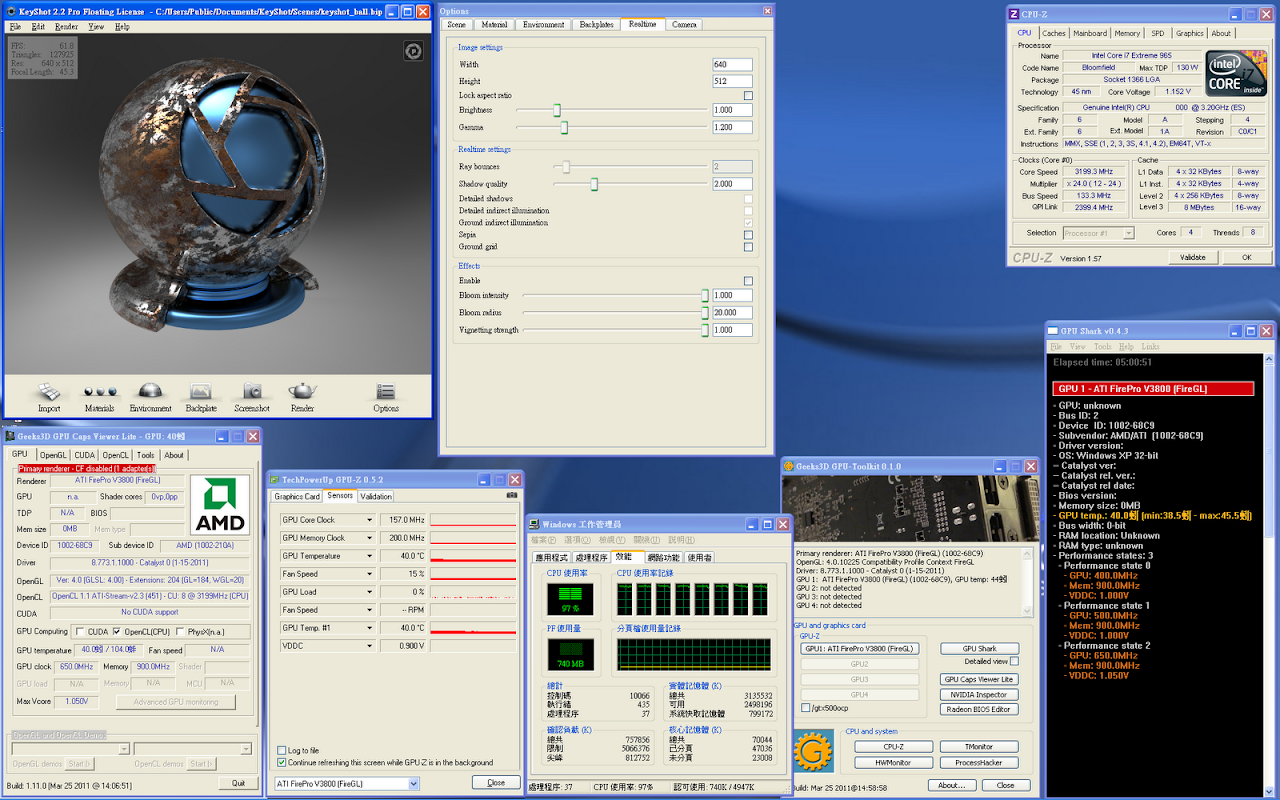Screen dimensions: 1280x800
Task: Open the Camera tab in KeyShot Options
Action: click(685, 24)
